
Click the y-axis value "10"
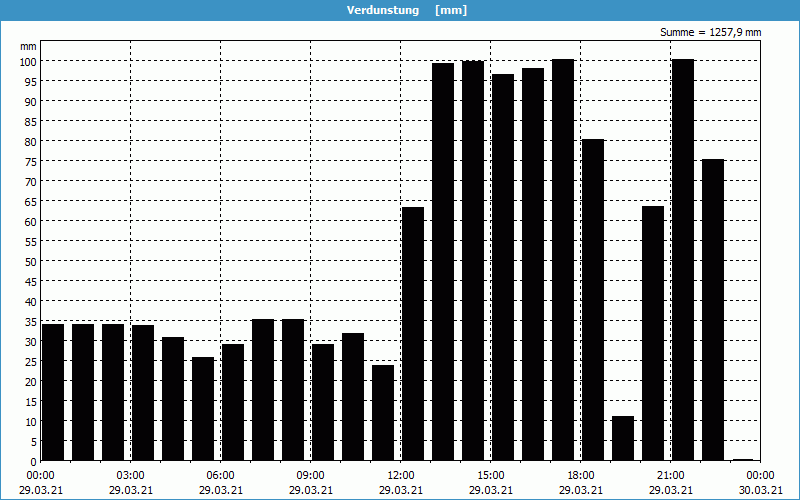coord(31,421)
